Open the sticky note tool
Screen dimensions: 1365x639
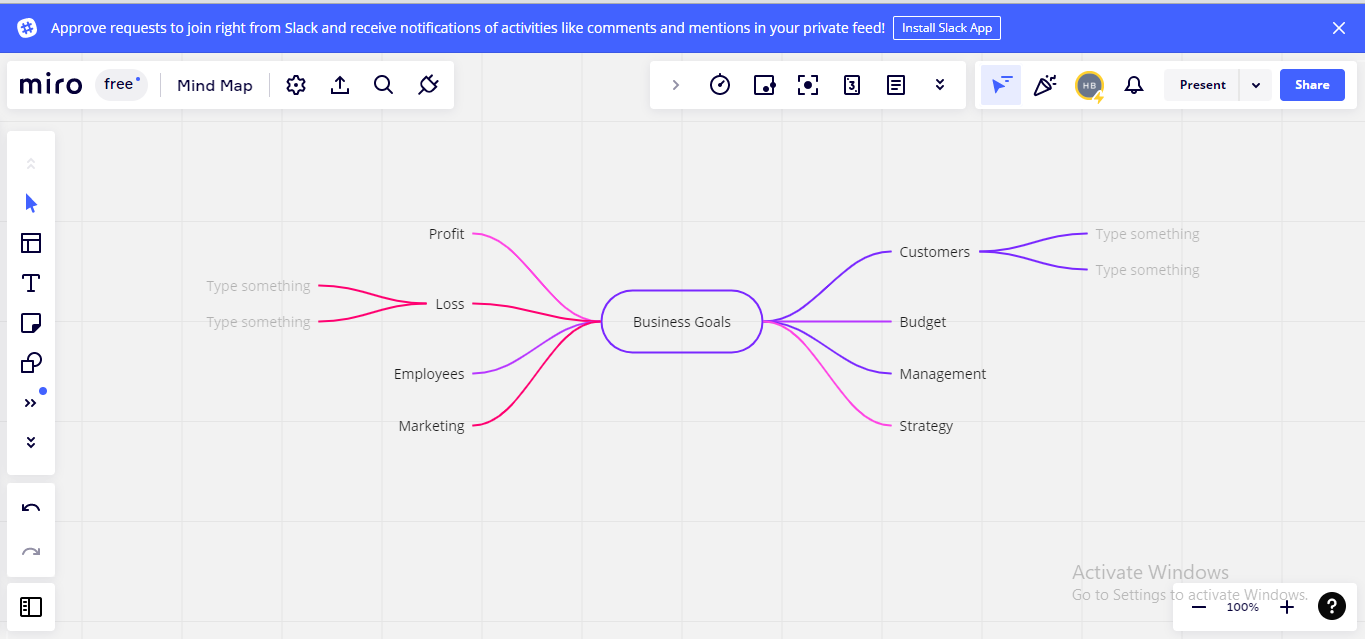(x=30, y=323)
